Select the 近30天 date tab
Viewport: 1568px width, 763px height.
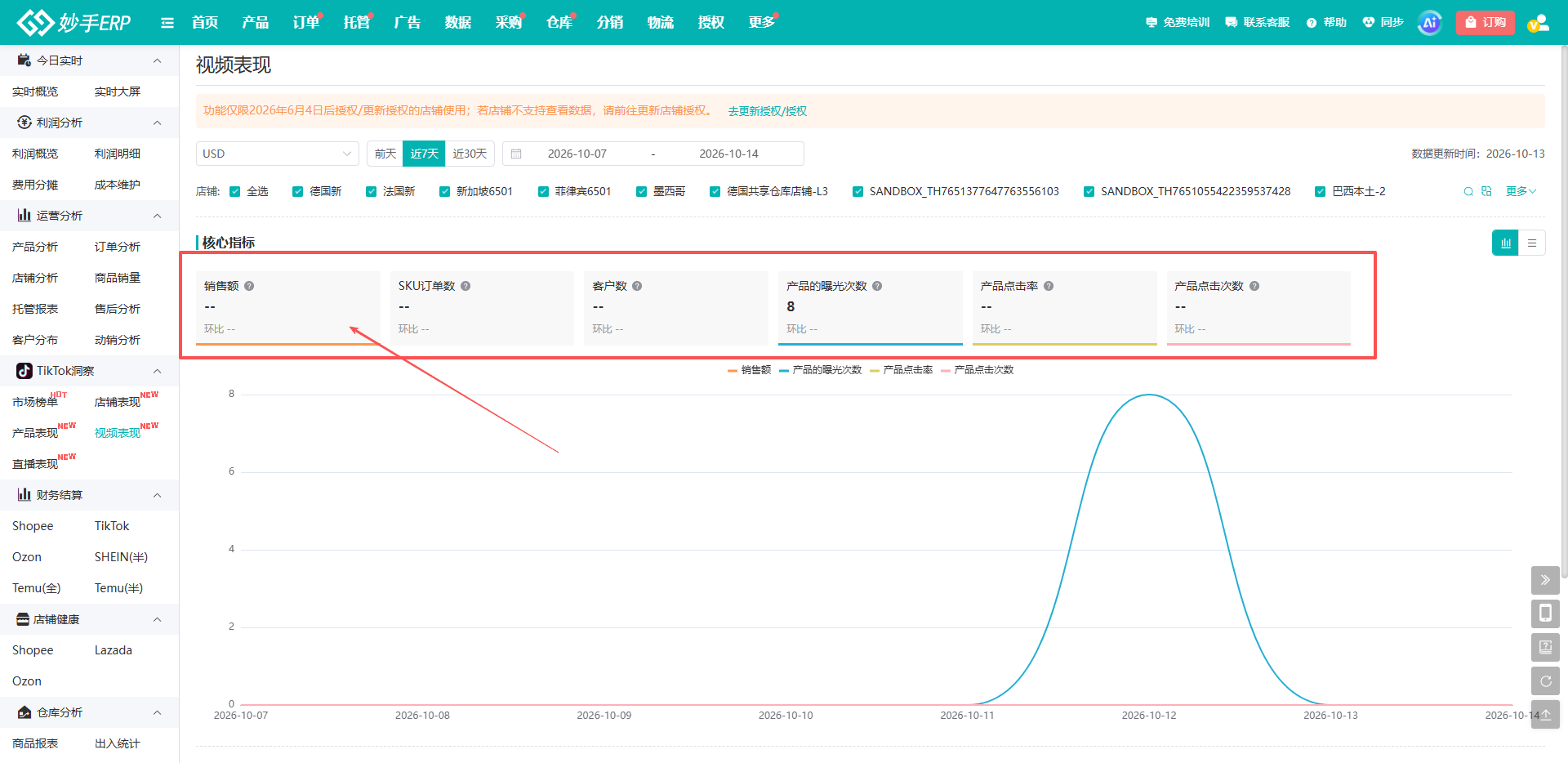pyautogui.click(x=470, y=154)
